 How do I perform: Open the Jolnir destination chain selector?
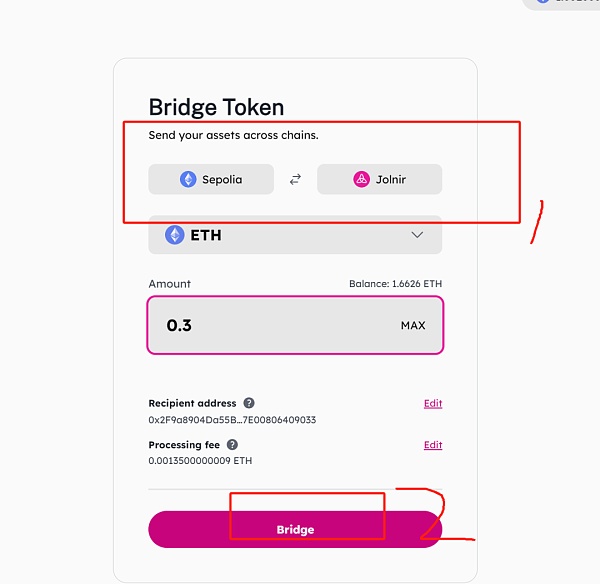point(379,179)
